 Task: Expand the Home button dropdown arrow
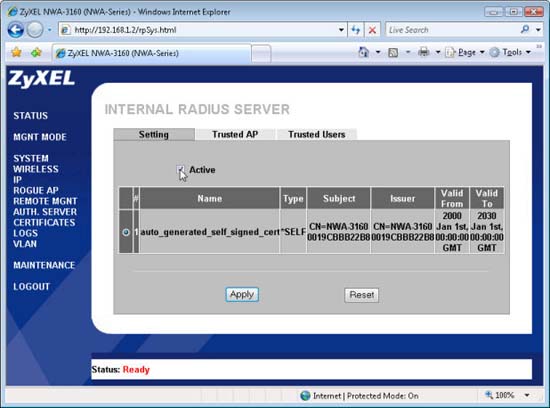point(378,52)
